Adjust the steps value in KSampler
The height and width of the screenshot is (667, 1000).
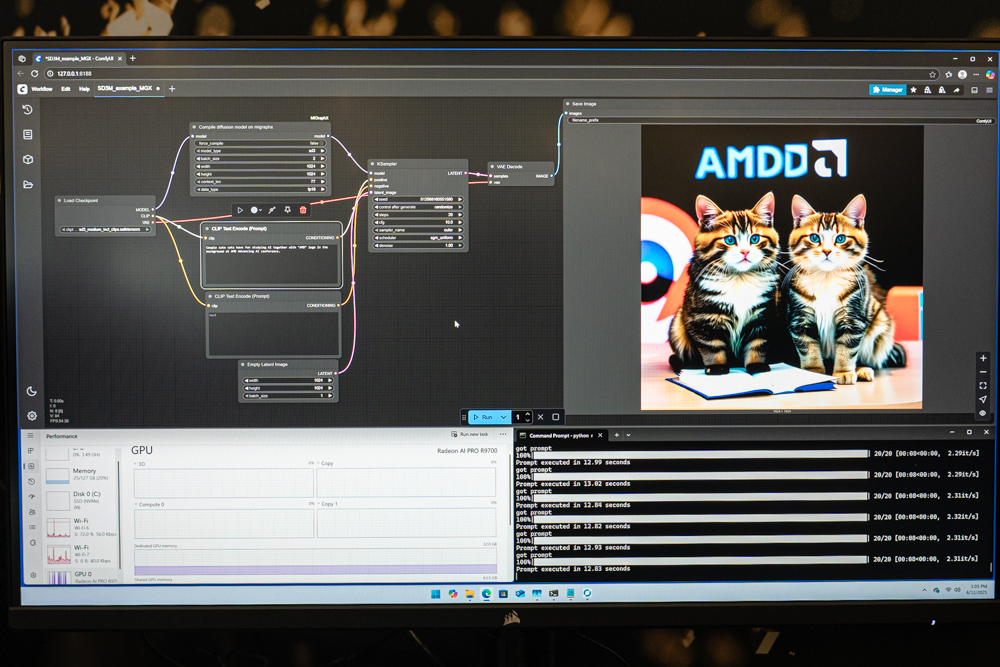418,215
